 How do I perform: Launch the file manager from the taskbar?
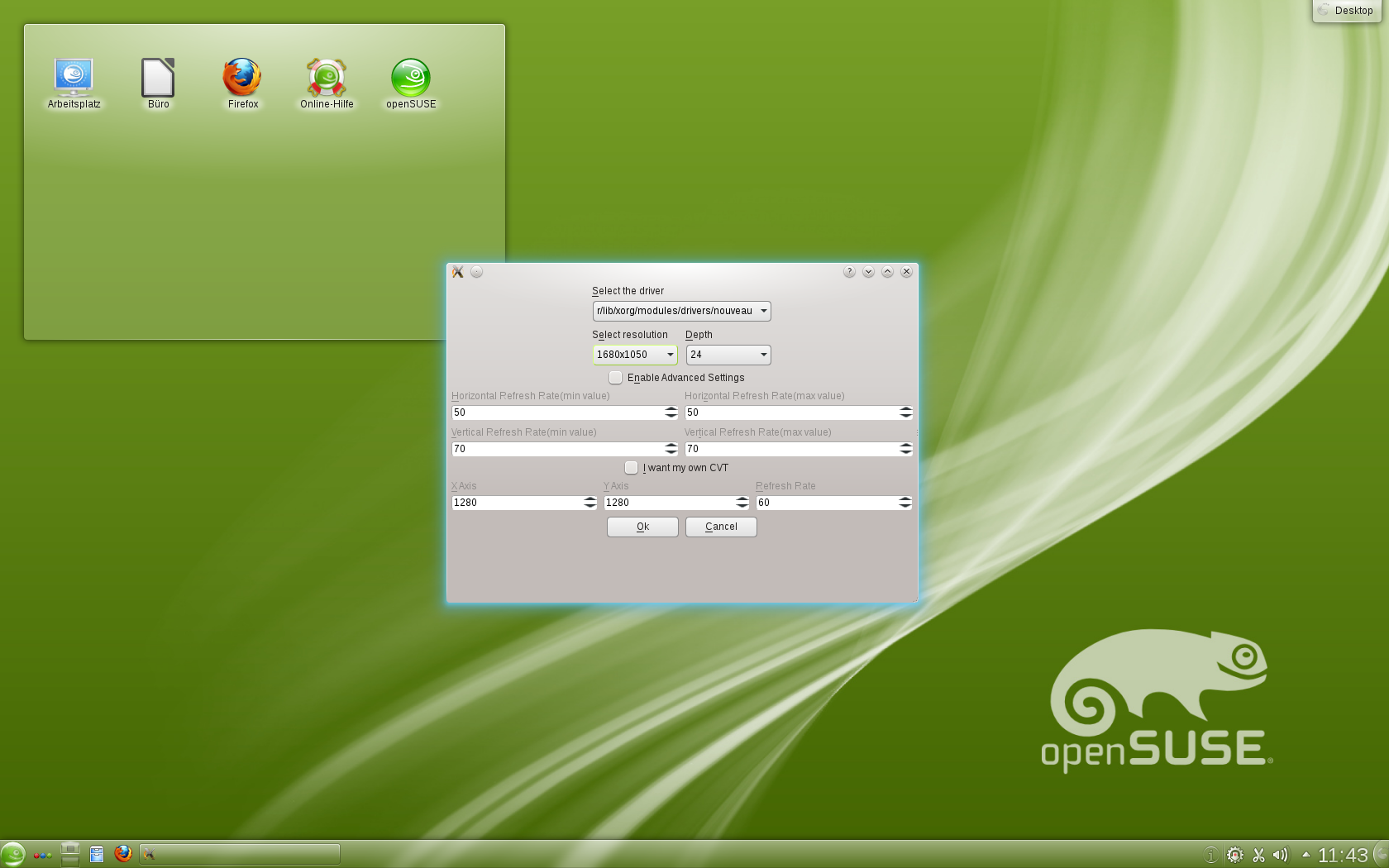[x=97, y=854]
